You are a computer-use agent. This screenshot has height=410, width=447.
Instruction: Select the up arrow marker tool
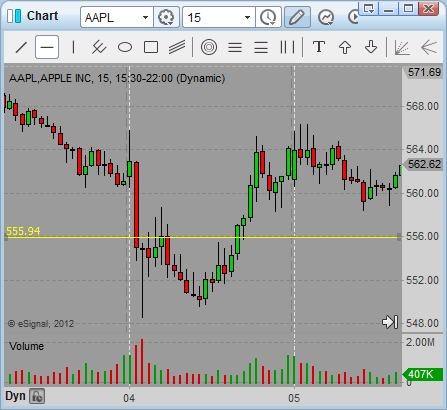click(345, 47)
